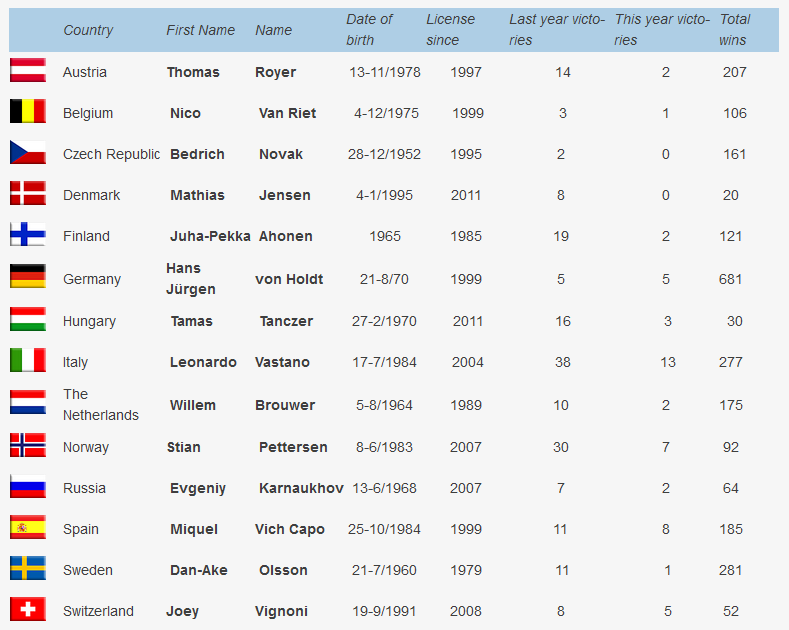Click the Country column header
This screenshot has height=630, width=789.
point(88,30)
